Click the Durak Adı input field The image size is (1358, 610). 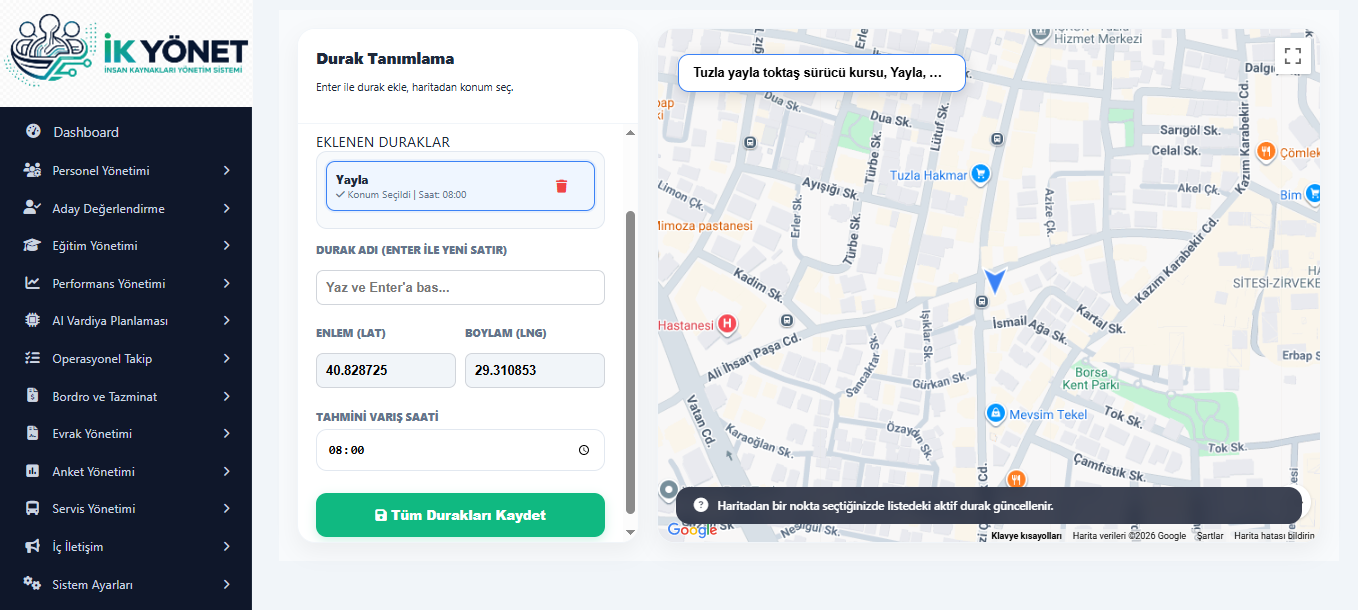pos(460,287)
